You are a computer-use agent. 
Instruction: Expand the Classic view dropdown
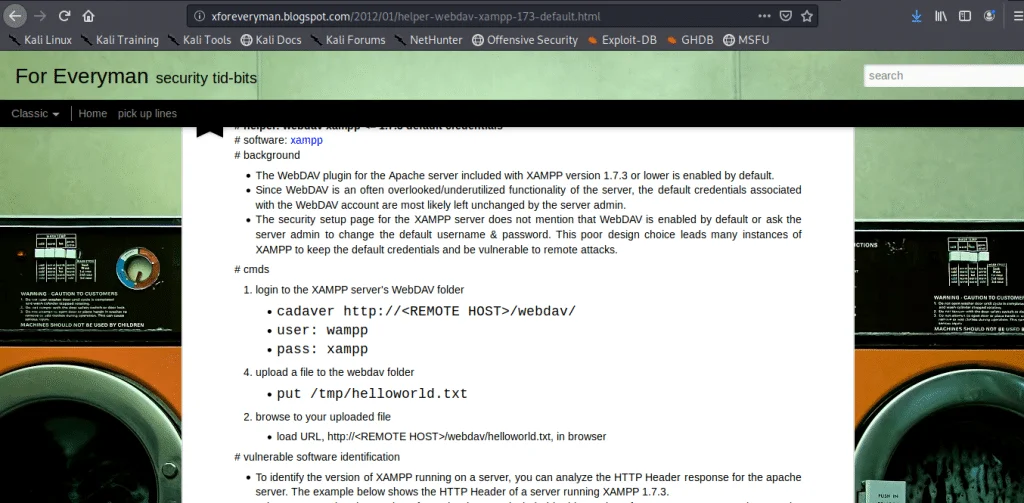point(35,114)
